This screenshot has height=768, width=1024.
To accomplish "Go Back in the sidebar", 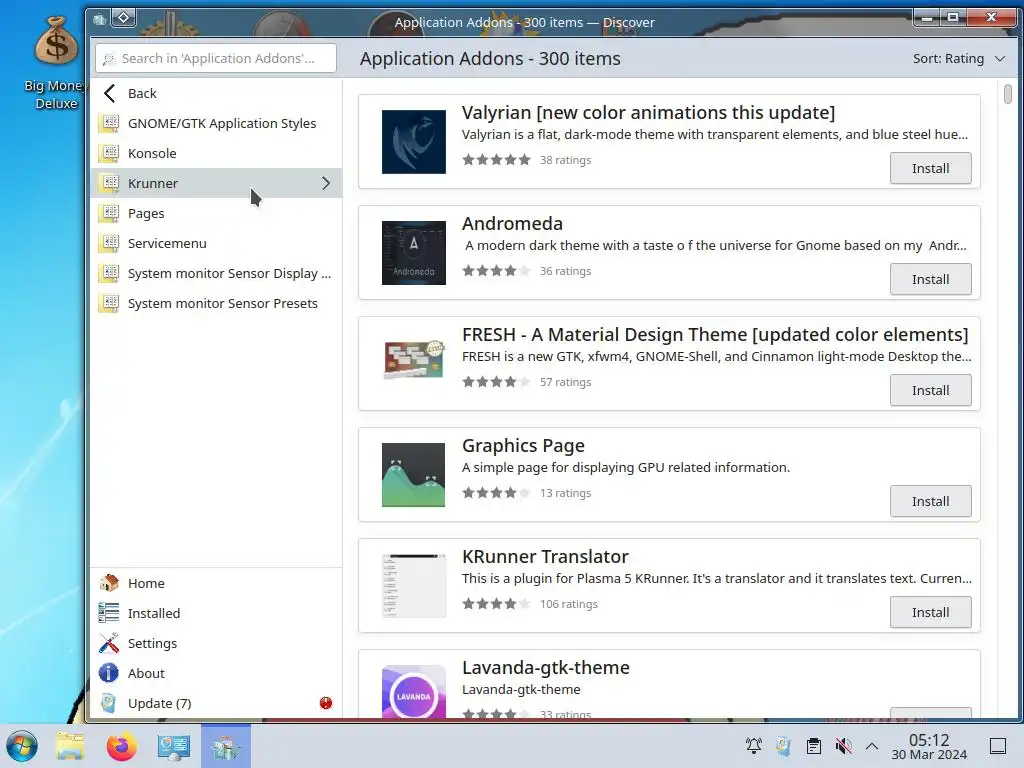I will (216, 93).
